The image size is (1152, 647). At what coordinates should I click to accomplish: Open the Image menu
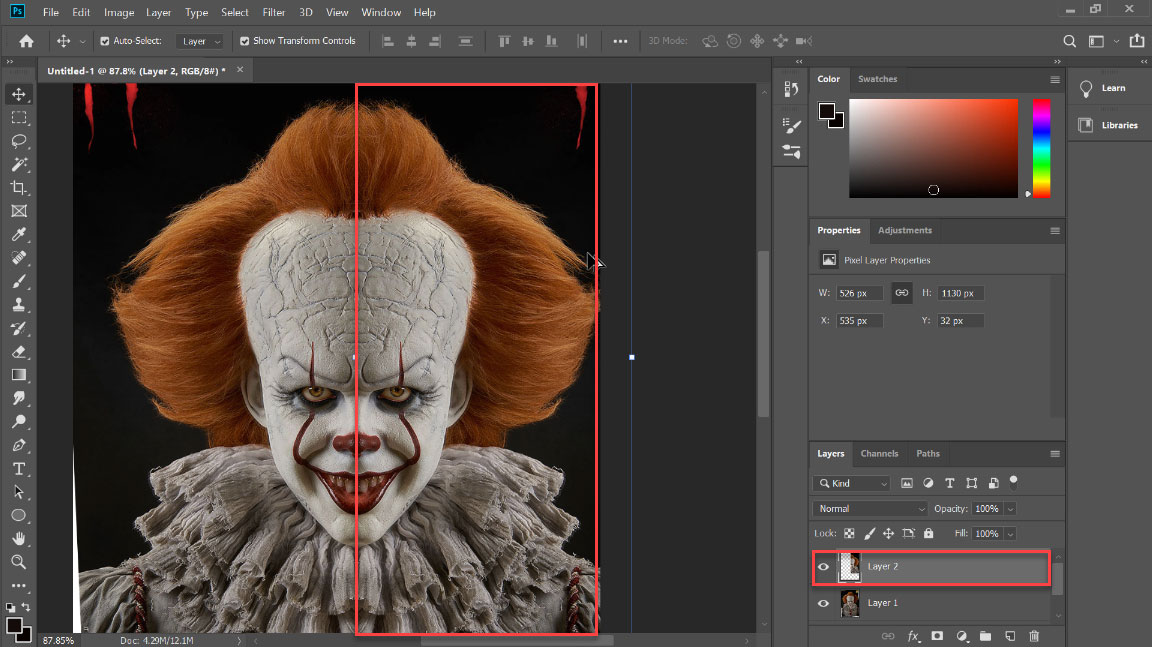[x=119, y=12]
